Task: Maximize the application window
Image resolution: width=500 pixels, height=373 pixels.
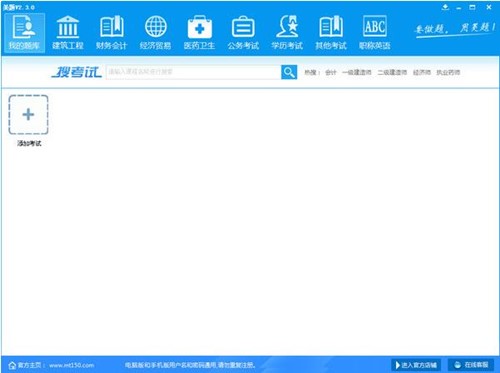Action: point(472,7)
